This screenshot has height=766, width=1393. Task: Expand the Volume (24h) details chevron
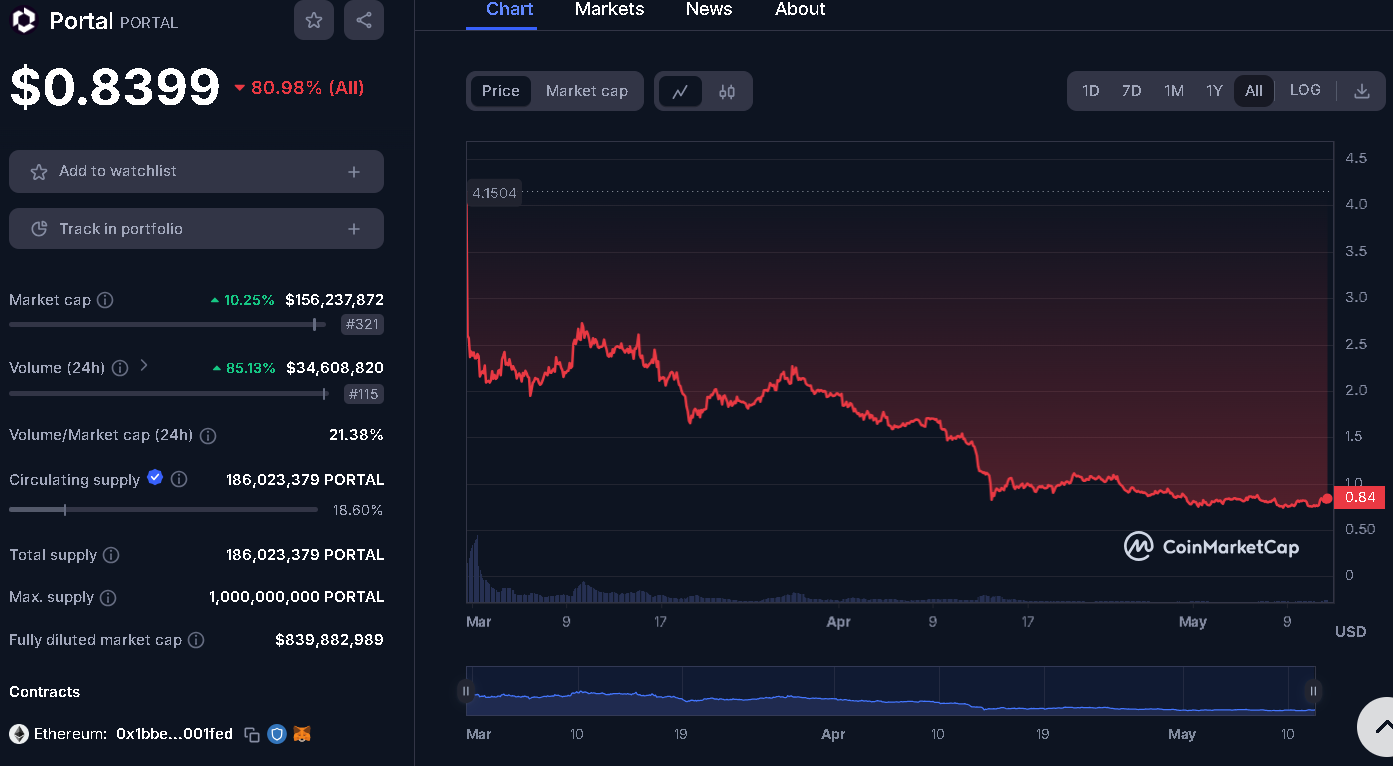point(142,367)
